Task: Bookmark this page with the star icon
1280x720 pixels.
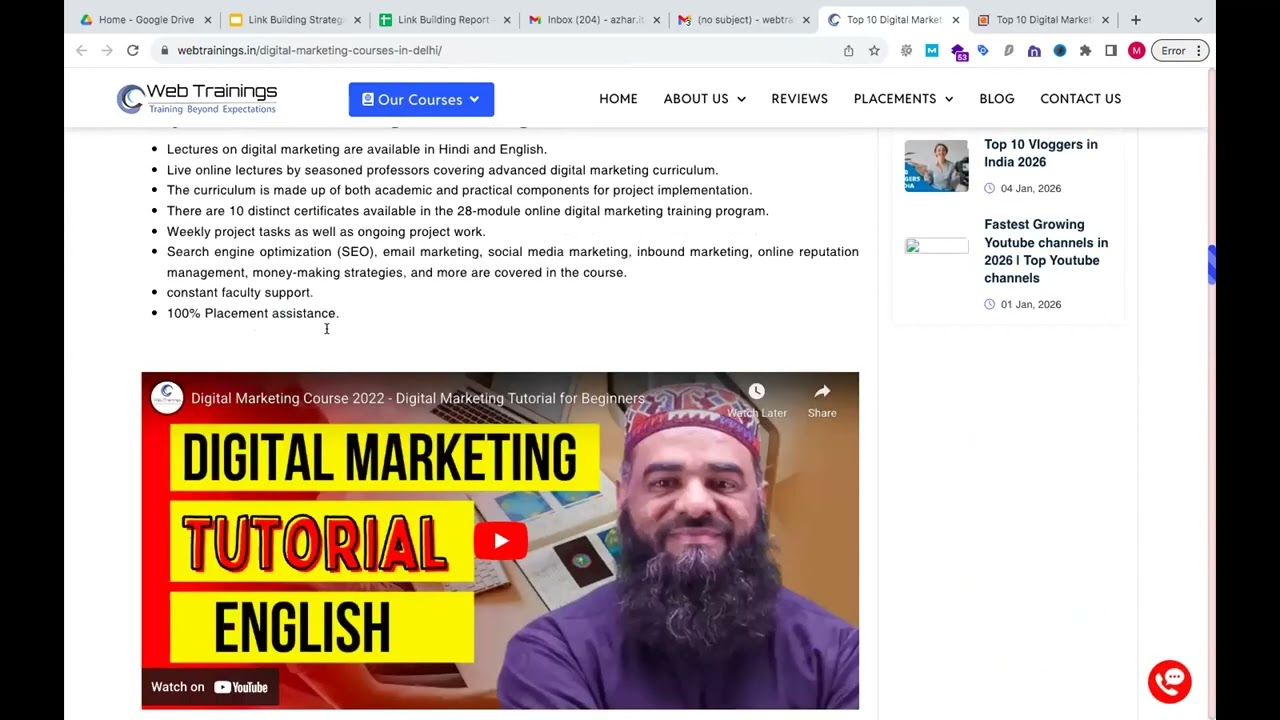Action: point(874,50)
